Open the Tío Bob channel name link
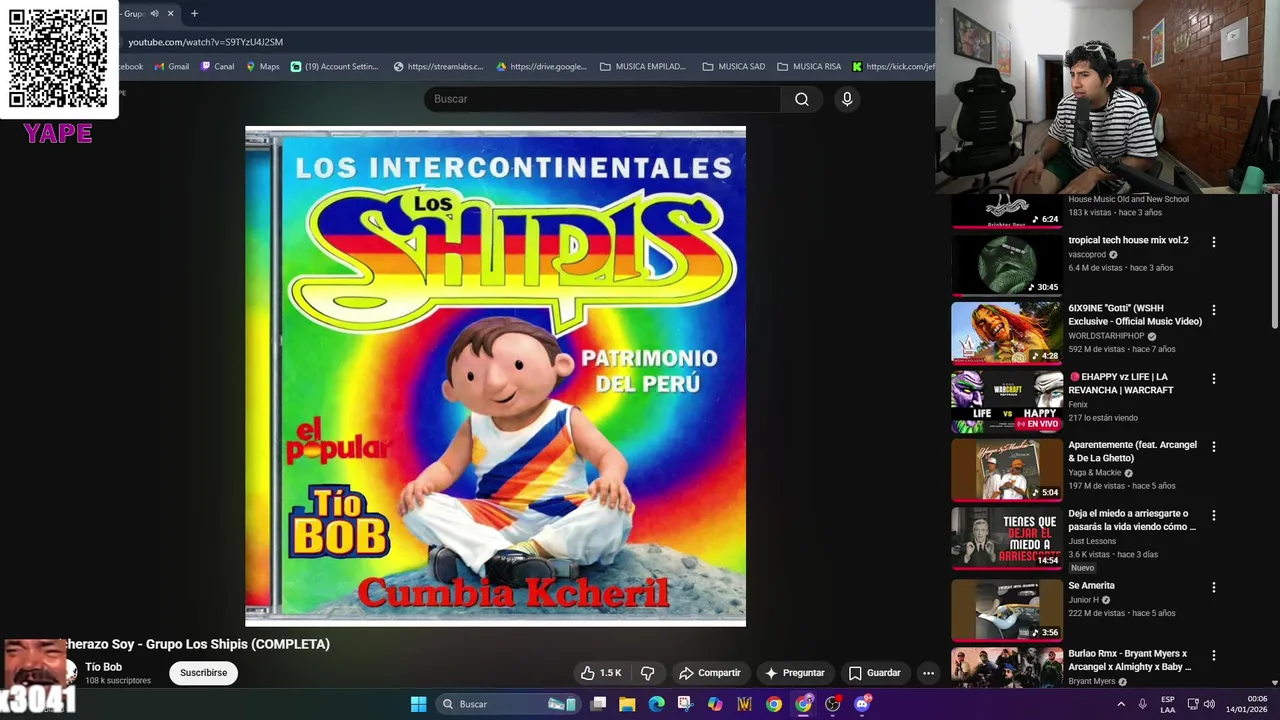Image resolution: width=1280 pixels, height=720 pixels. pyautogui.click(x=103, y=667)
